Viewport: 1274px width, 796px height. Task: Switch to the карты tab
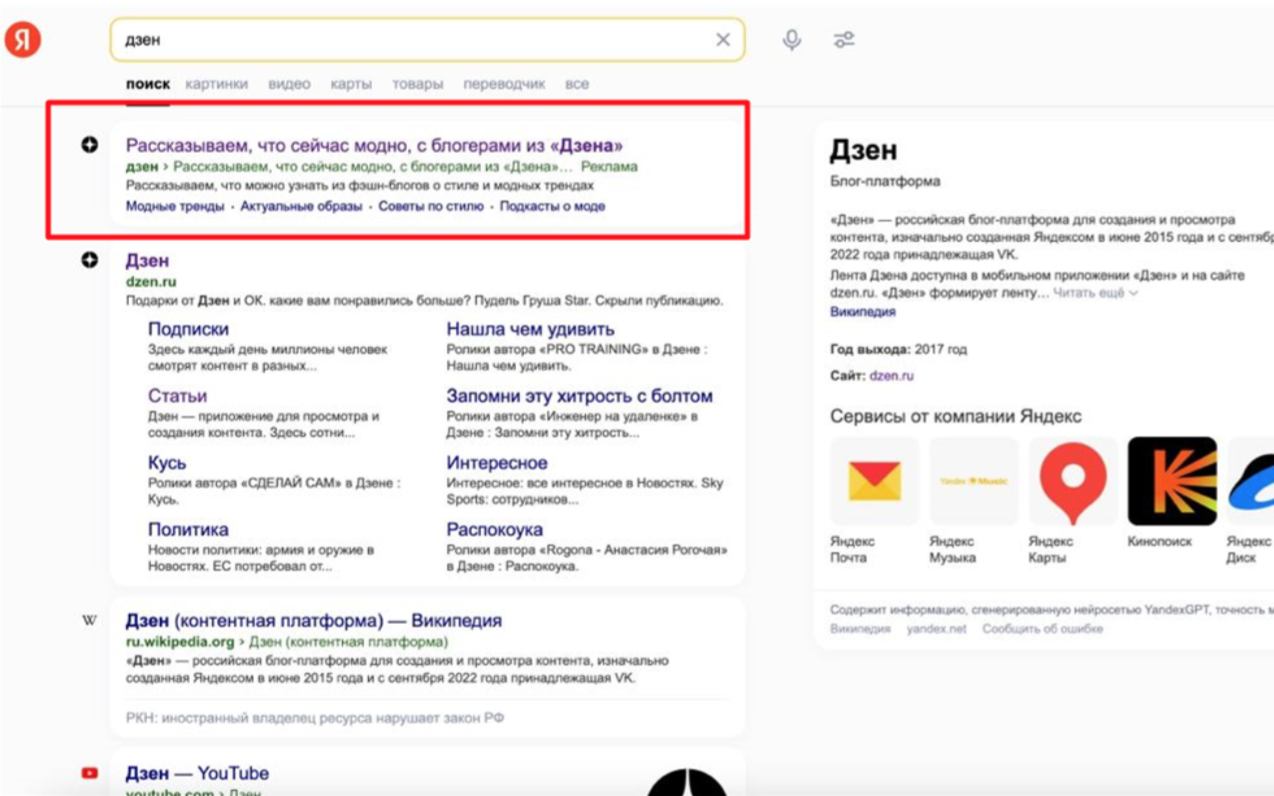[351, 84]
